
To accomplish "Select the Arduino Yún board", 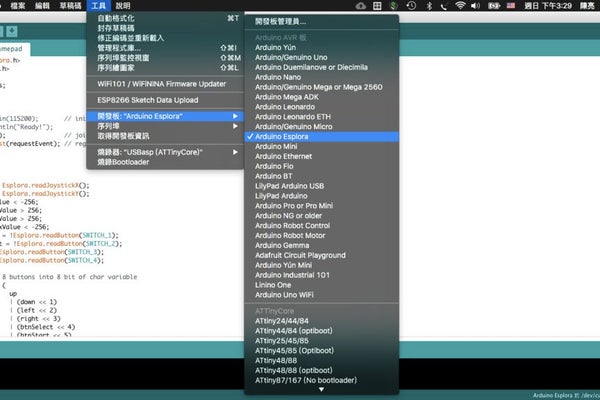I will pyautogui.click(x=321, y=47).
